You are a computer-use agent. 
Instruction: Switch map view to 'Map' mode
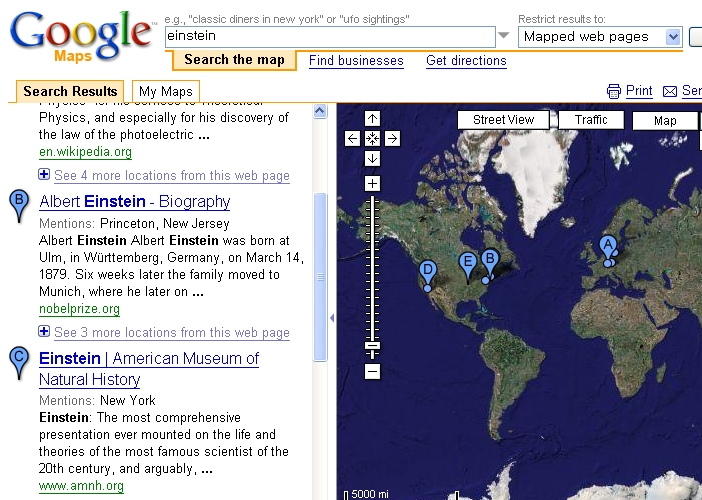click(x=665, y=120)
